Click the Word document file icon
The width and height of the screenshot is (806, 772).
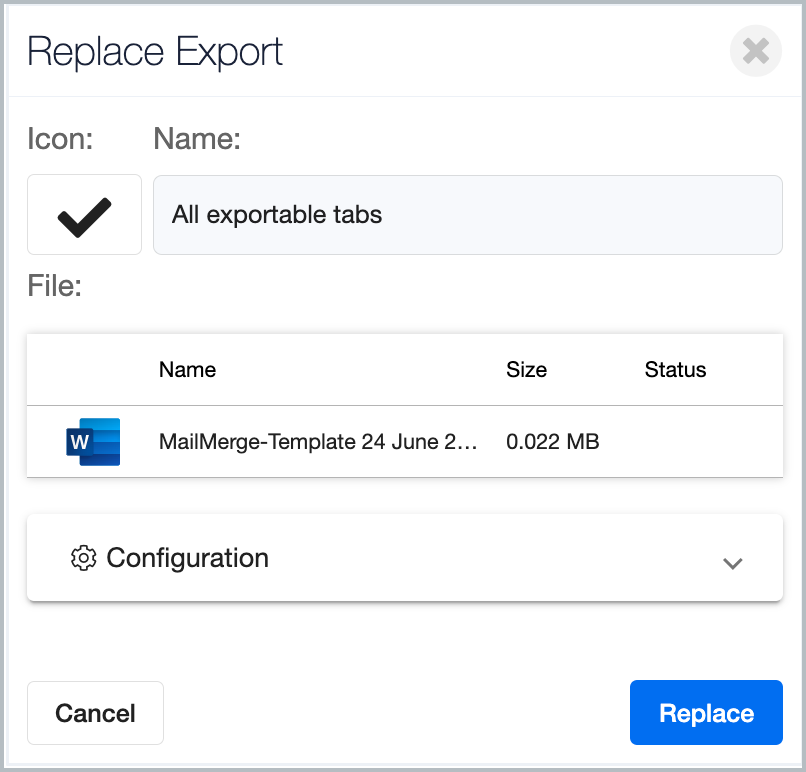[93, 442]
